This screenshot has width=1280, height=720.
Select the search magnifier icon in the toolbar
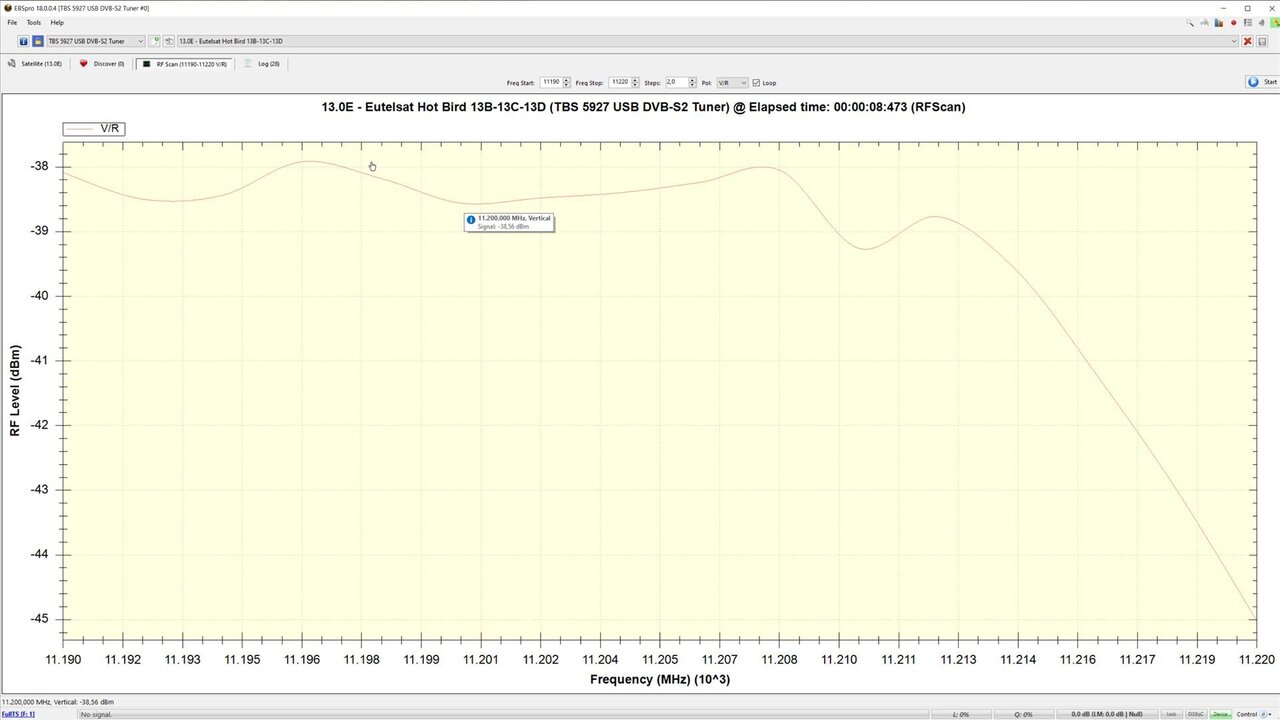click(1189, 22)
